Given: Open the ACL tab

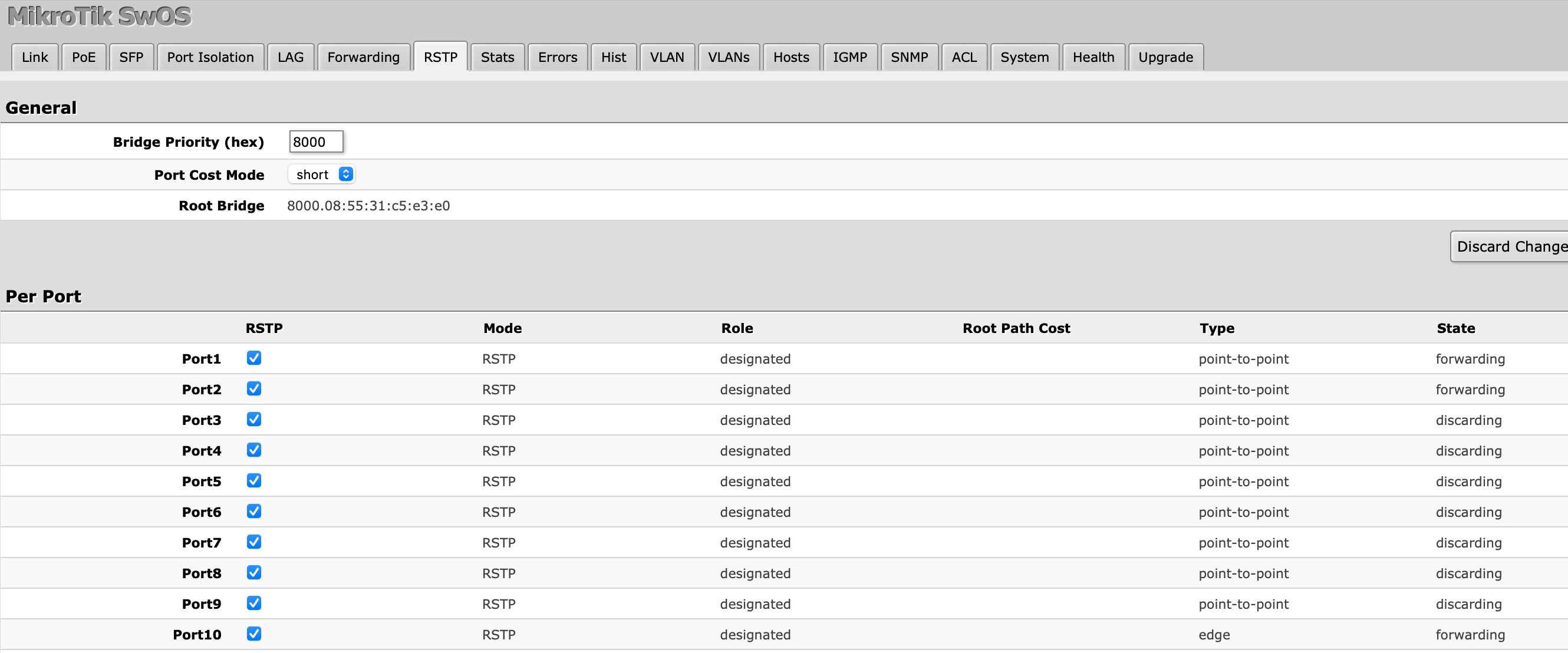Looking at the screenshot, I should click(964, 57).
